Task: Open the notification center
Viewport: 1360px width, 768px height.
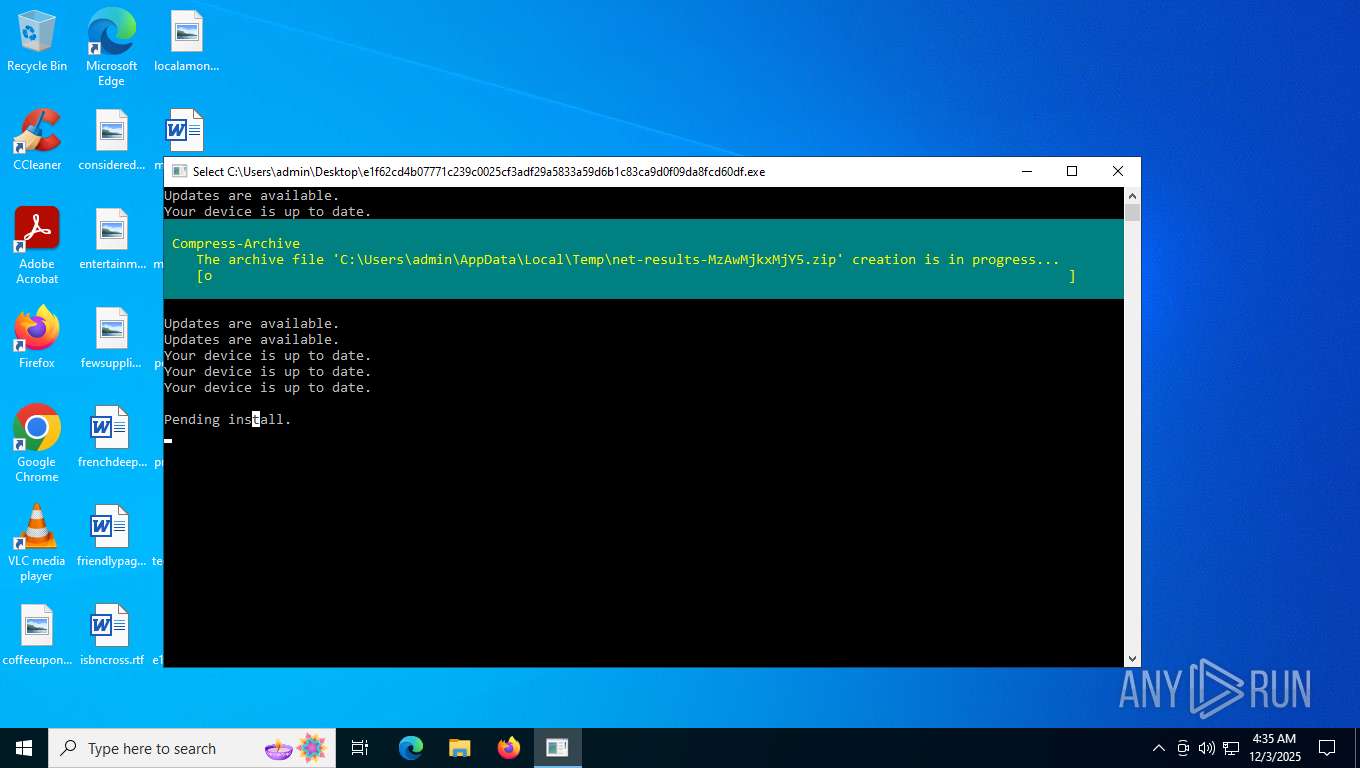Action: pos(1327,748)
